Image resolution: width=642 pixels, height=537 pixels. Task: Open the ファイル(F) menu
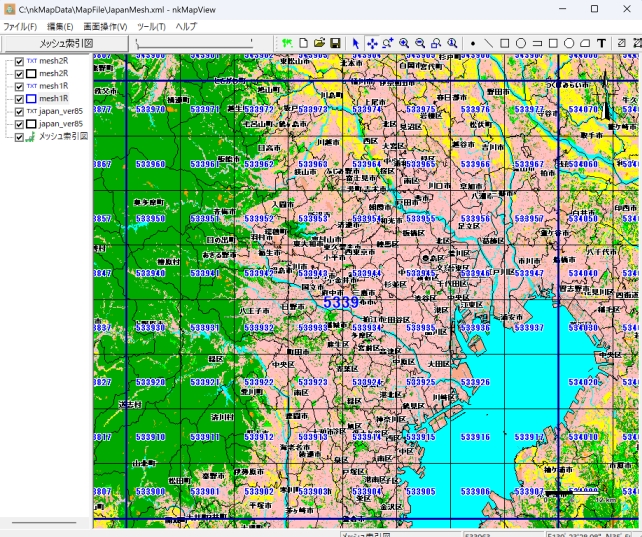click(19, 26)
